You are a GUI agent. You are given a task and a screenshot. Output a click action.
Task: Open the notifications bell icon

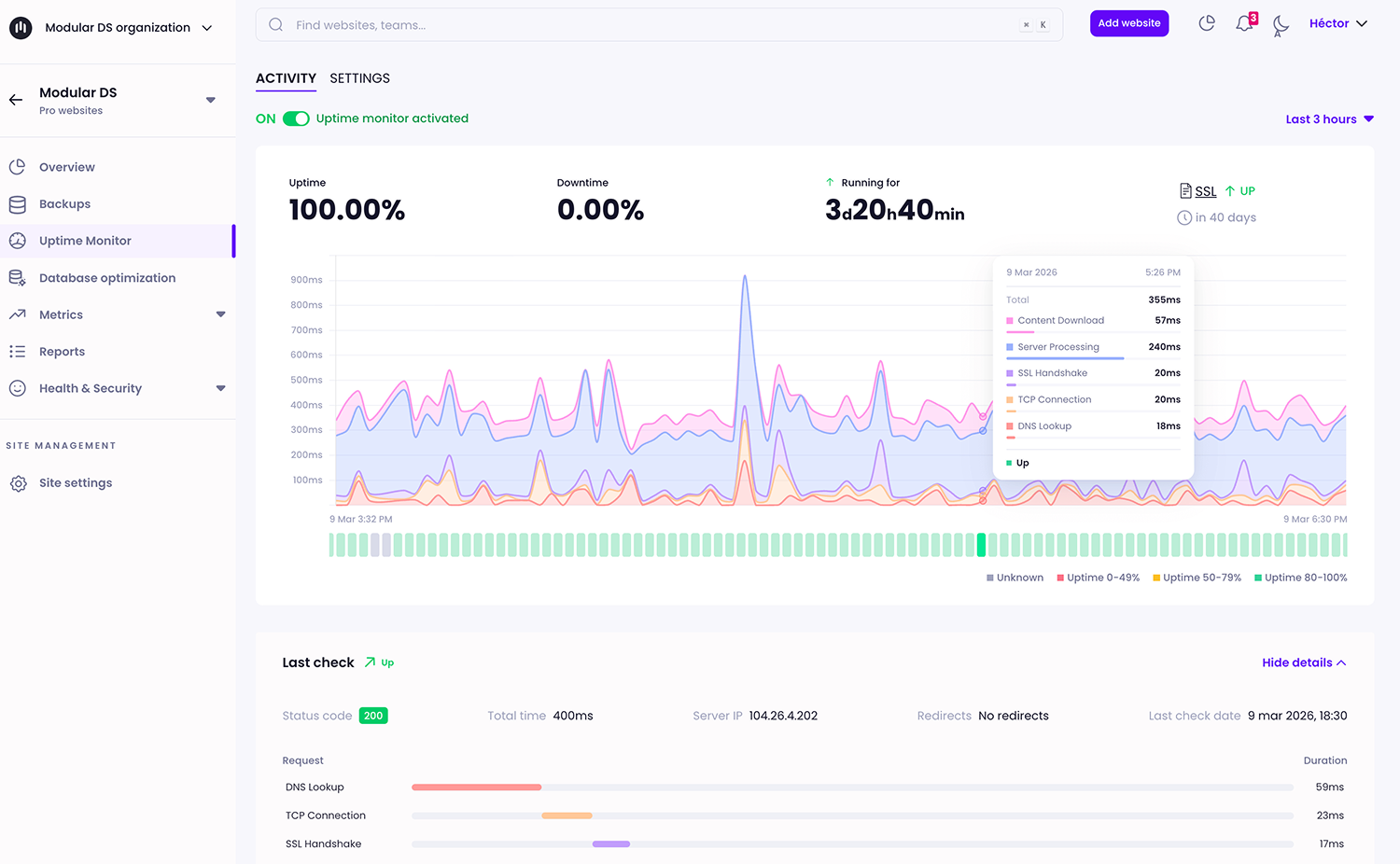pyautogui.click(x=1244, y=23)
